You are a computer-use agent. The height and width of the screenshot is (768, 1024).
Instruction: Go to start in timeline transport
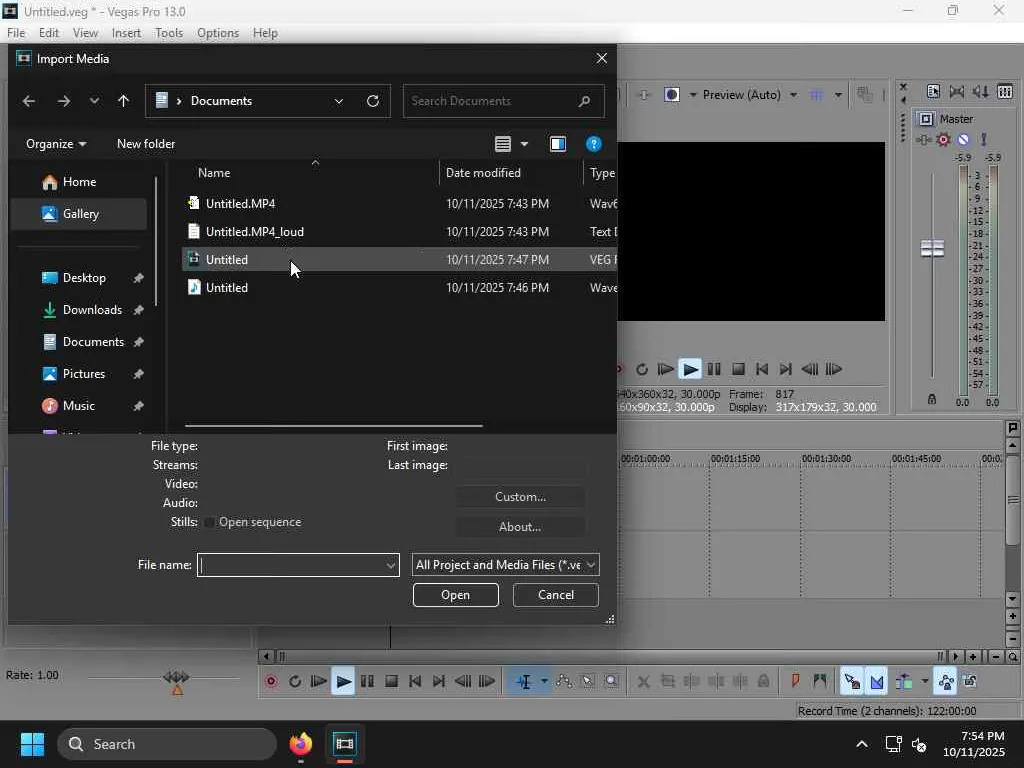[x=415, y=682]
